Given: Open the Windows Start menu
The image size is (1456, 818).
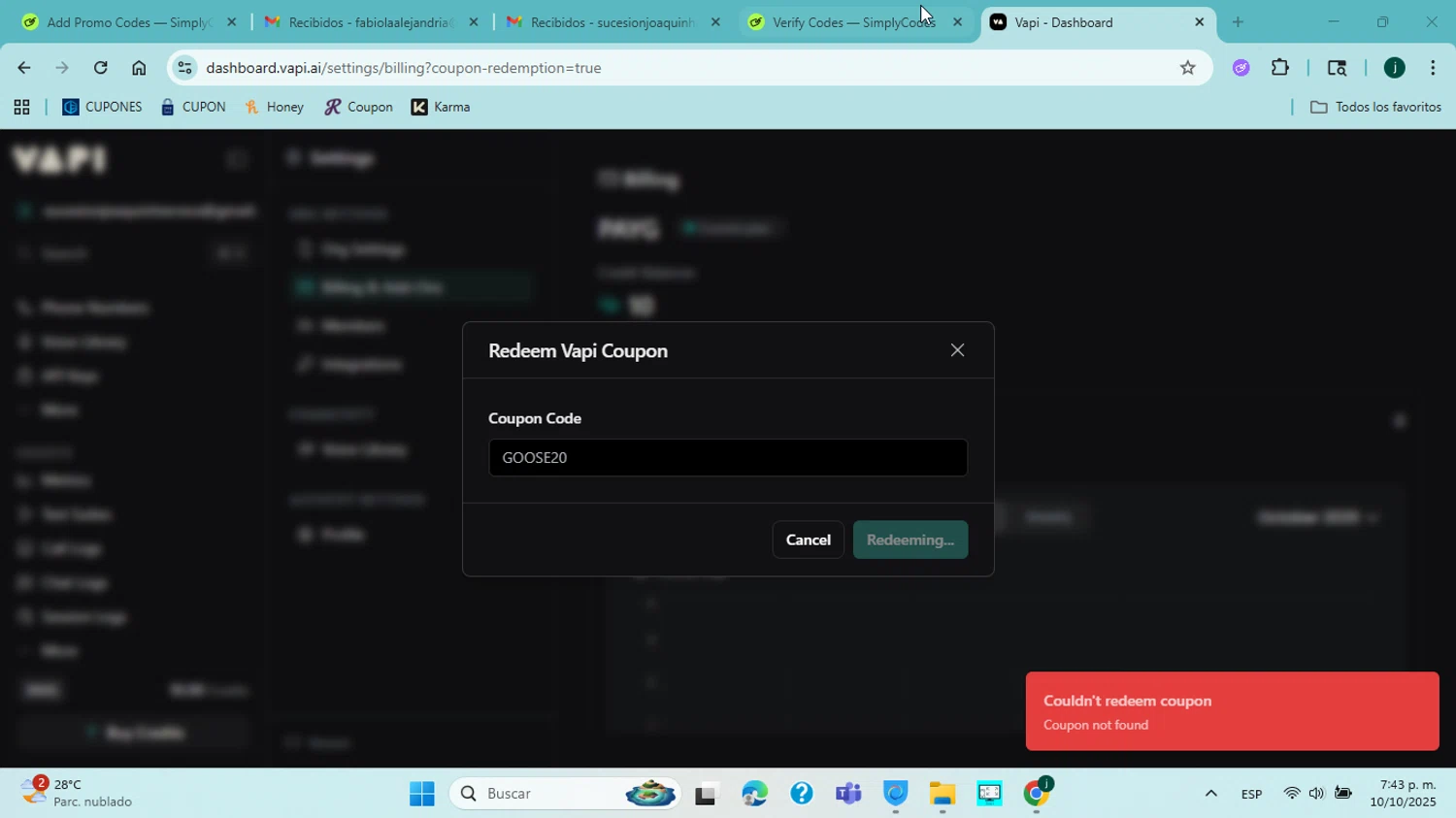Looking at the screenshot, I should tap(421, 794).
